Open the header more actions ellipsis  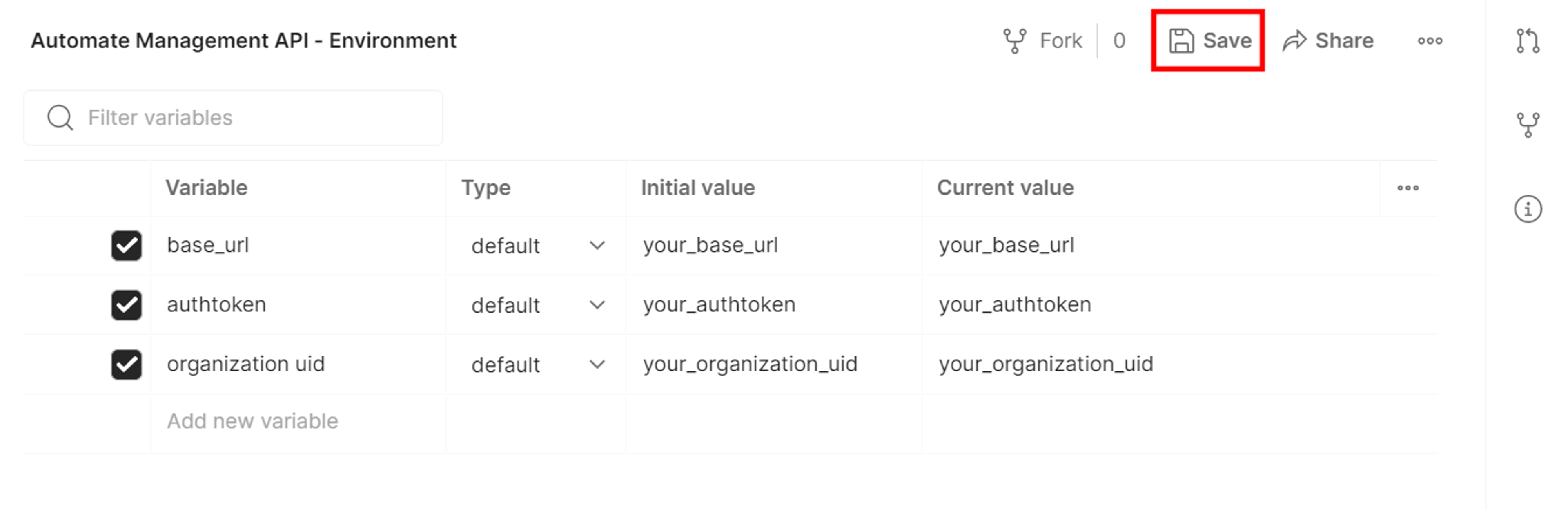pos(1430,41)
